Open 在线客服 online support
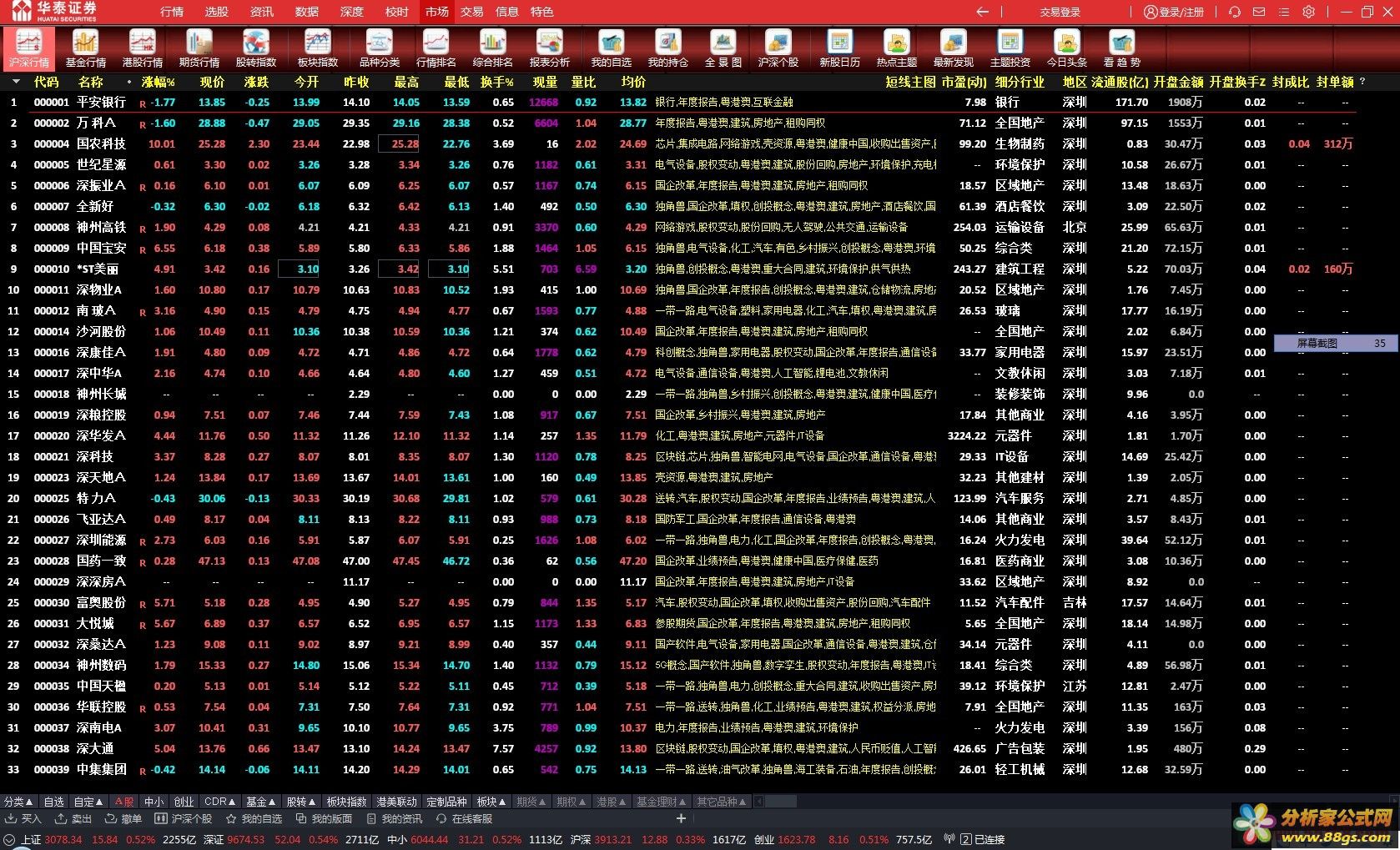Viewport: 1400px width, 850px height. pyautogui.click(x=465, y=819)
